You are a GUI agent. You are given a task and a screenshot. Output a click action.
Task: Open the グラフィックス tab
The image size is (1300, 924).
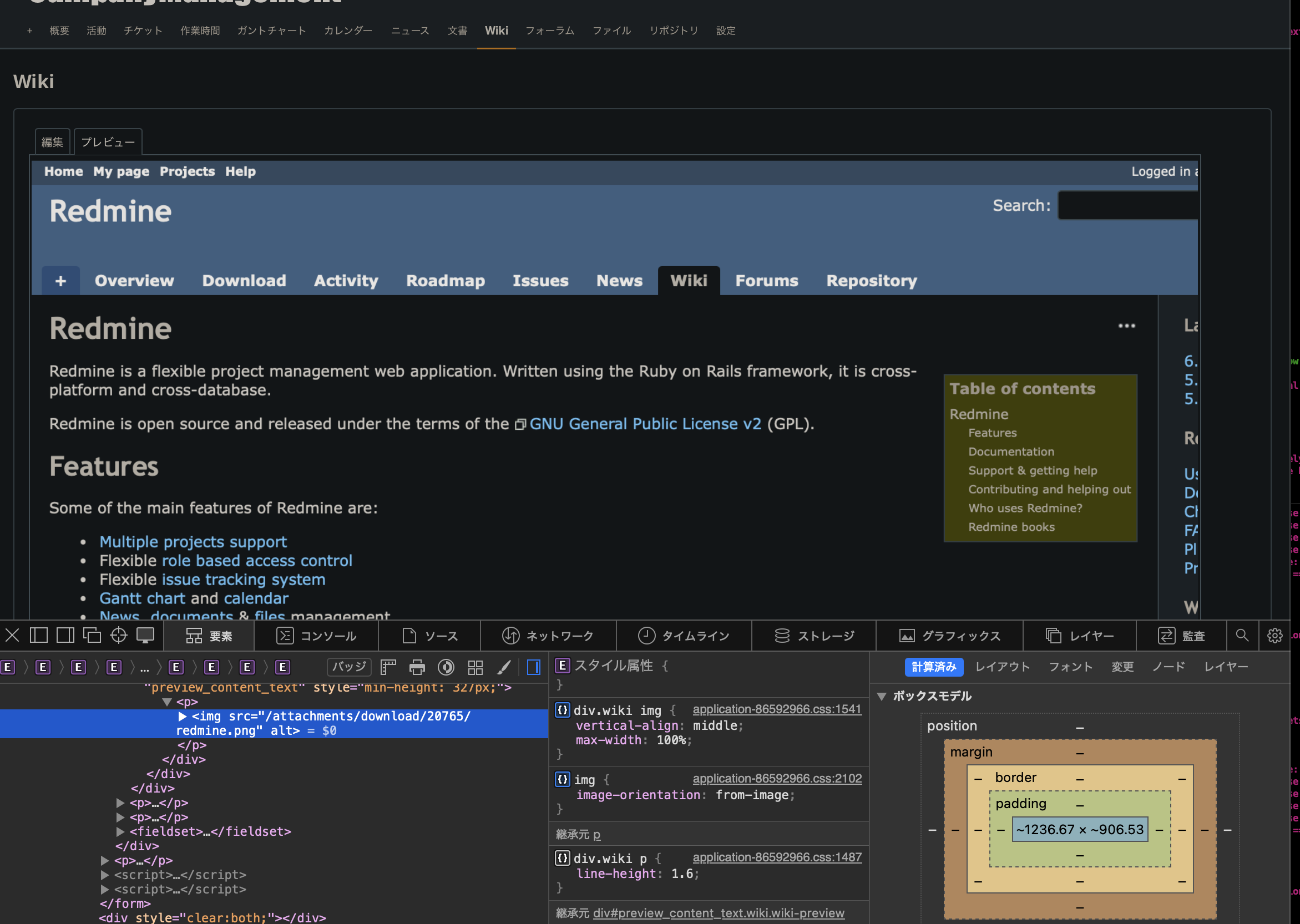point(949,636)
